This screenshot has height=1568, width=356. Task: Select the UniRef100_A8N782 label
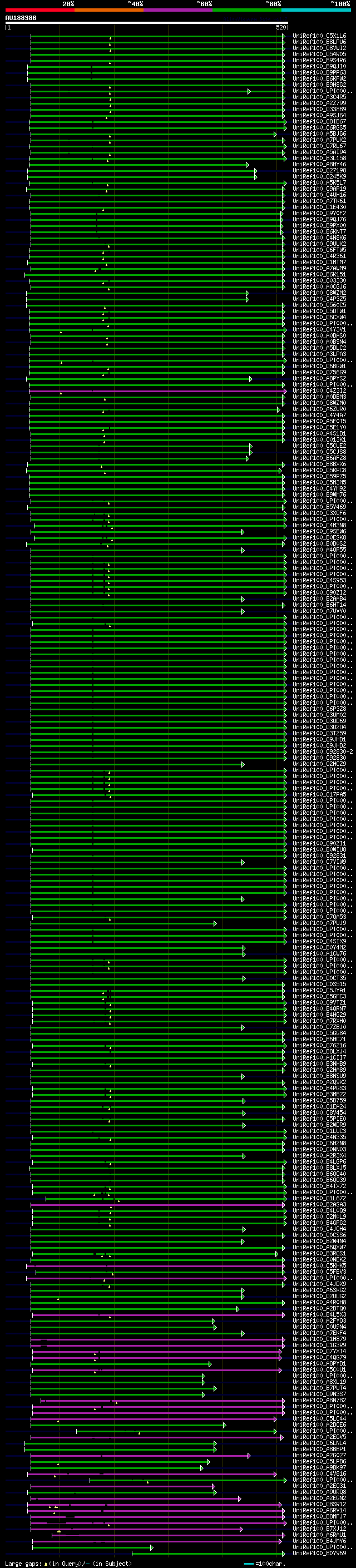(319, 1400)
